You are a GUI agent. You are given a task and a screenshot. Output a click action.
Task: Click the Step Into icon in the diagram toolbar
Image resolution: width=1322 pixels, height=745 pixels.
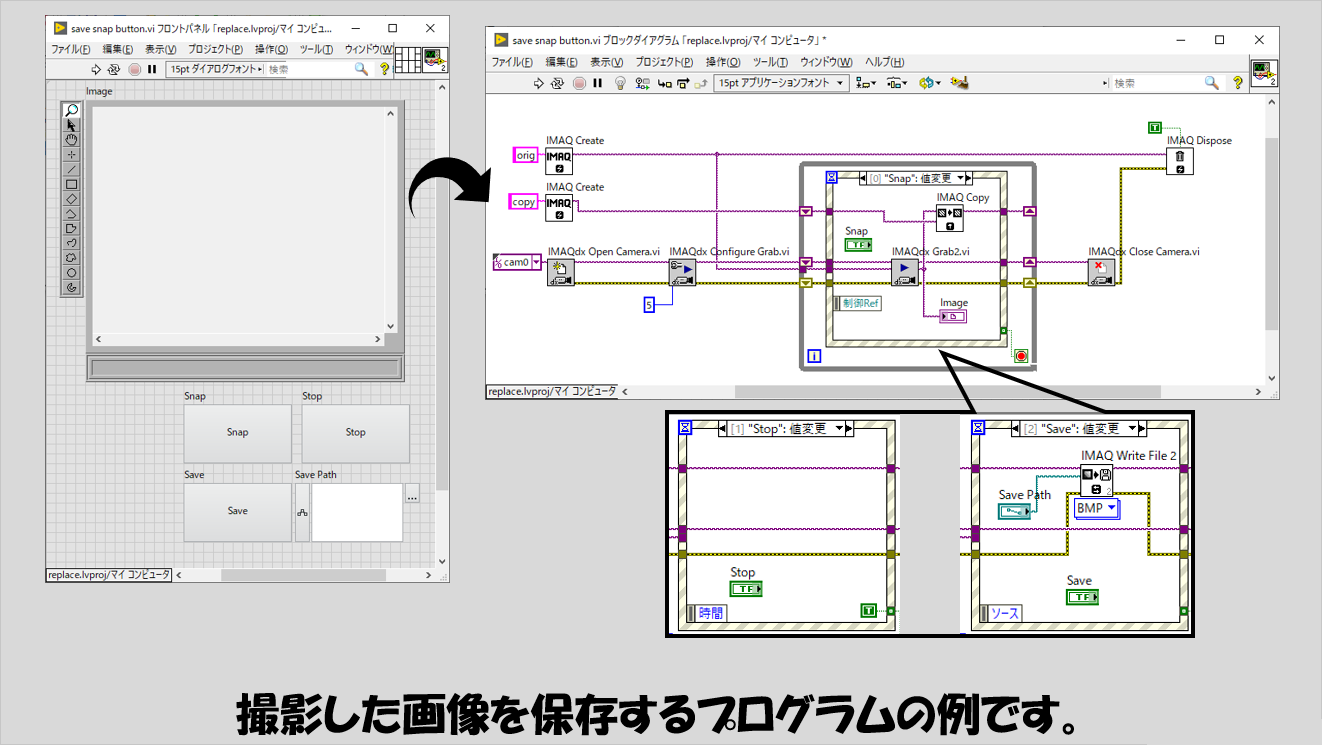[x=664, y=83]
